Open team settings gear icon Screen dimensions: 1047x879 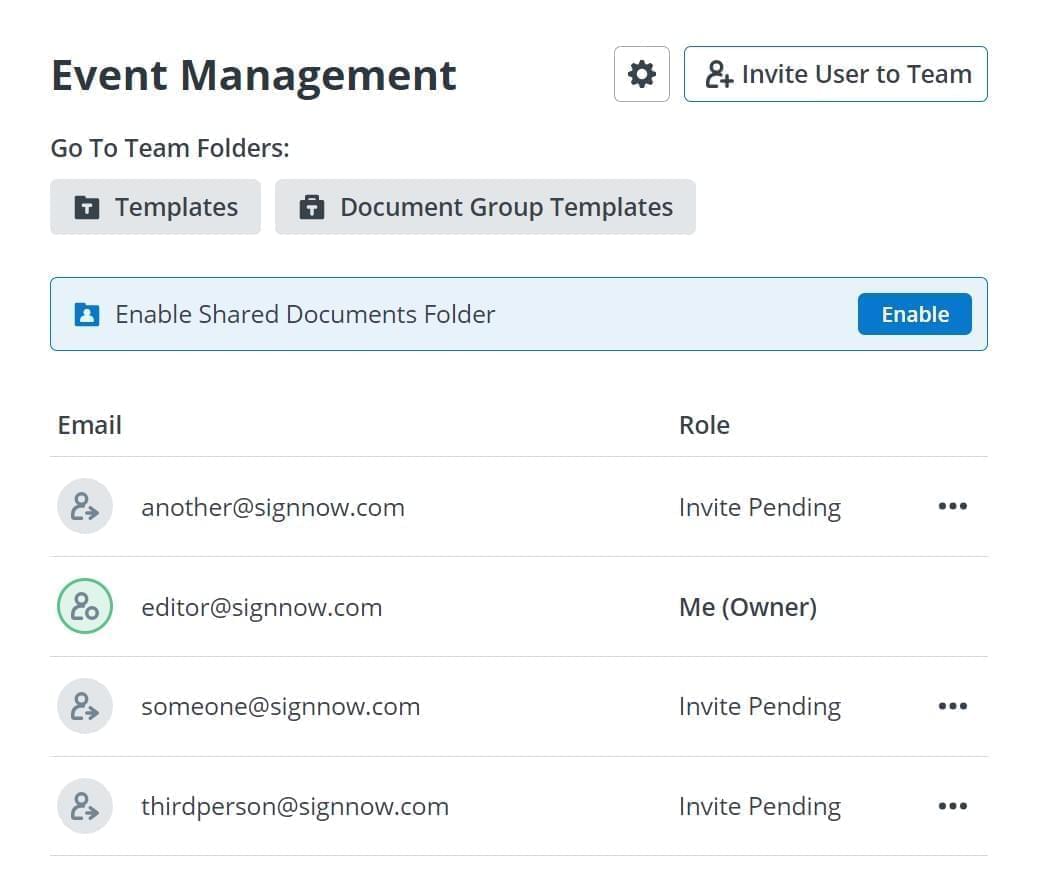pos(641,74)
